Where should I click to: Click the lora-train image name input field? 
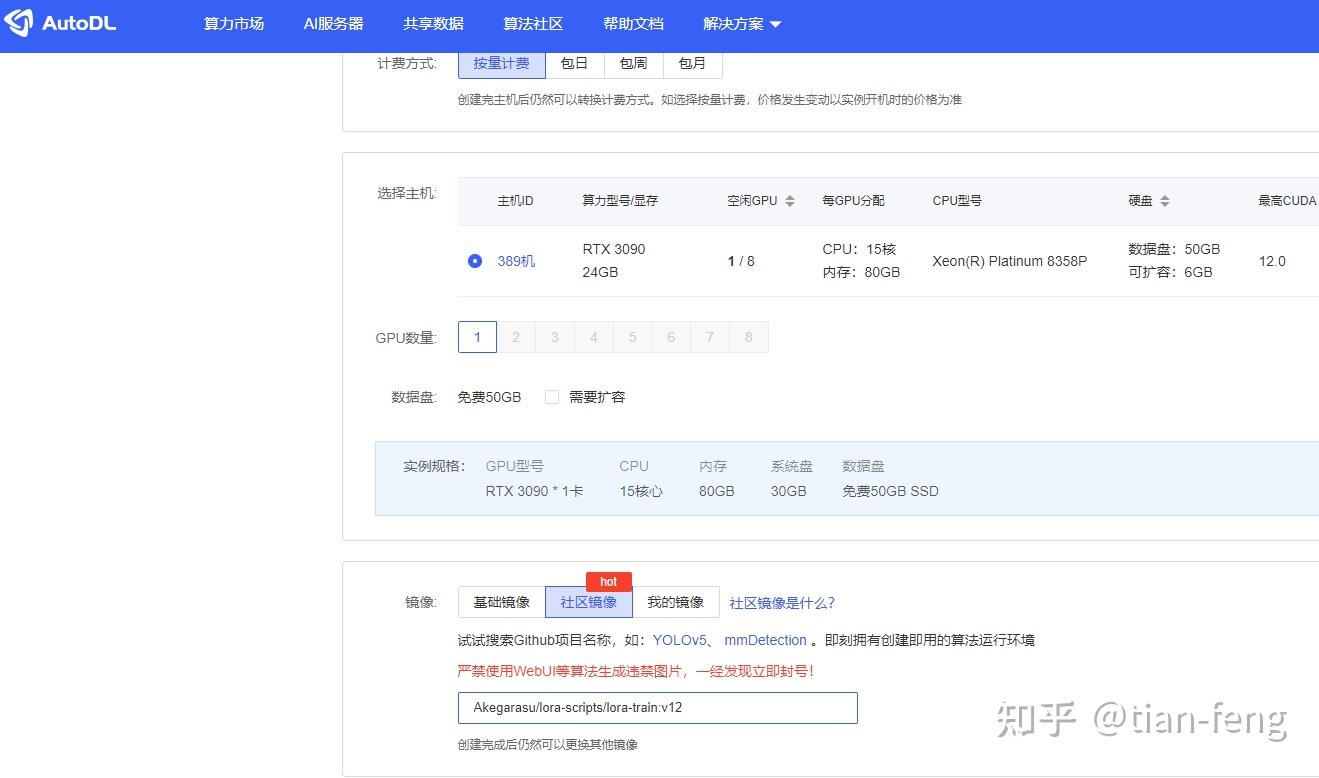tap(658, 707)
